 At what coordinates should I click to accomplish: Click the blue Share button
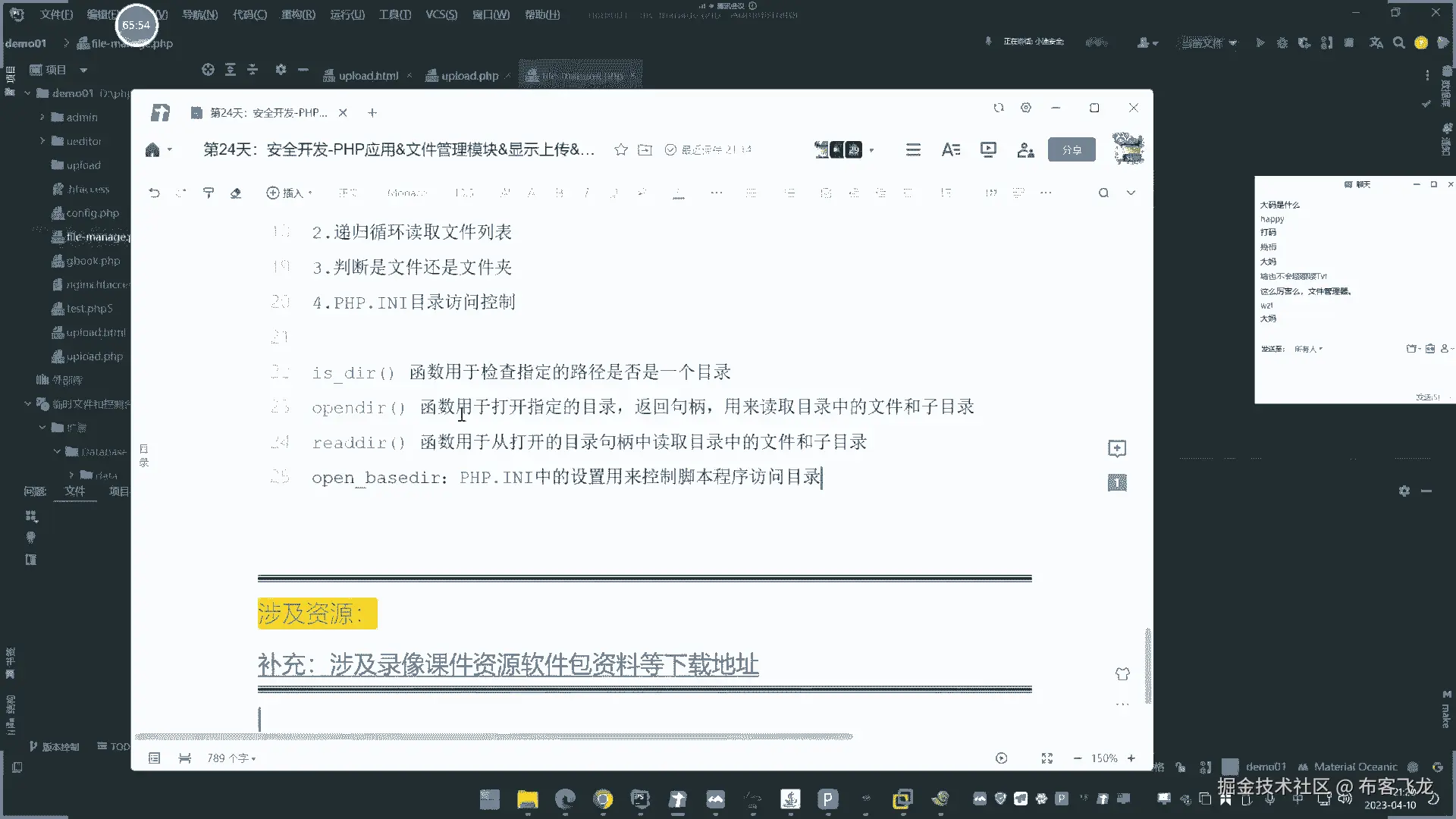1072,149
